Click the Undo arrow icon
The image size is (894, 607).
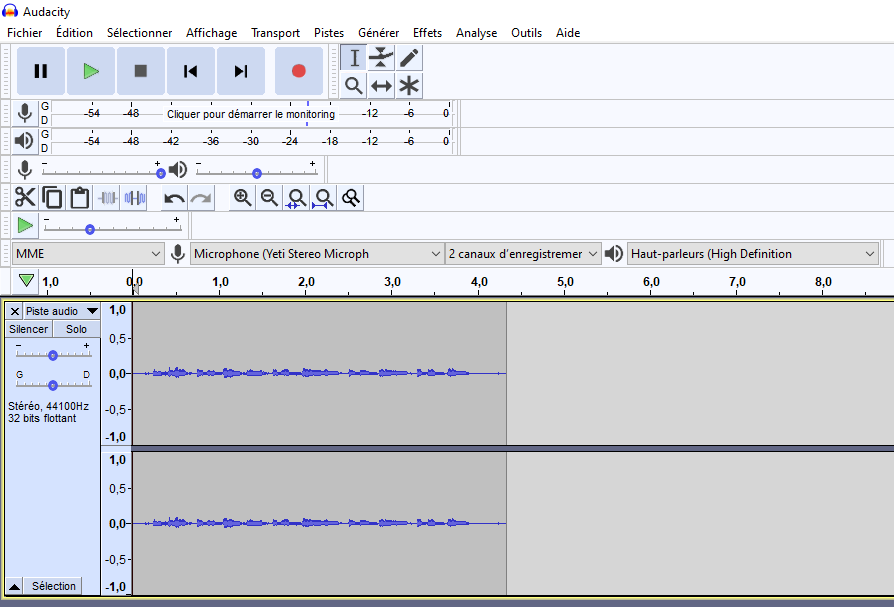174,198
